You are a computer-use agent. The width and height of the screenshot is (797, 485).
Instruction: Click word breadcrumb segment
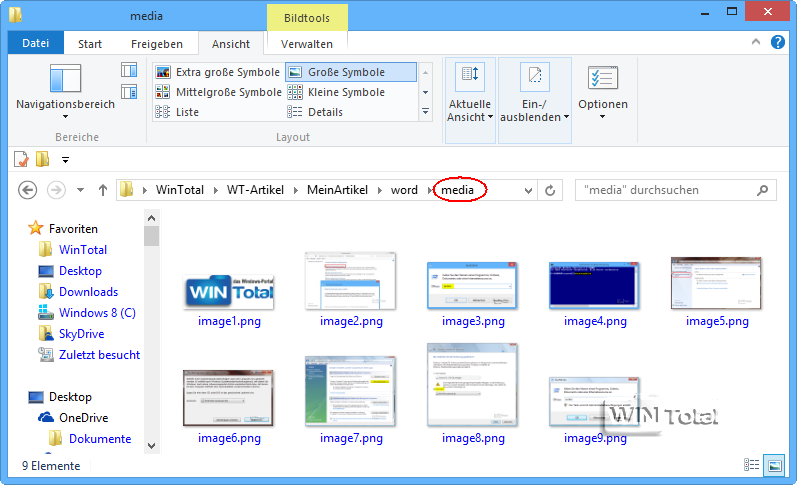tap(404, 190)
